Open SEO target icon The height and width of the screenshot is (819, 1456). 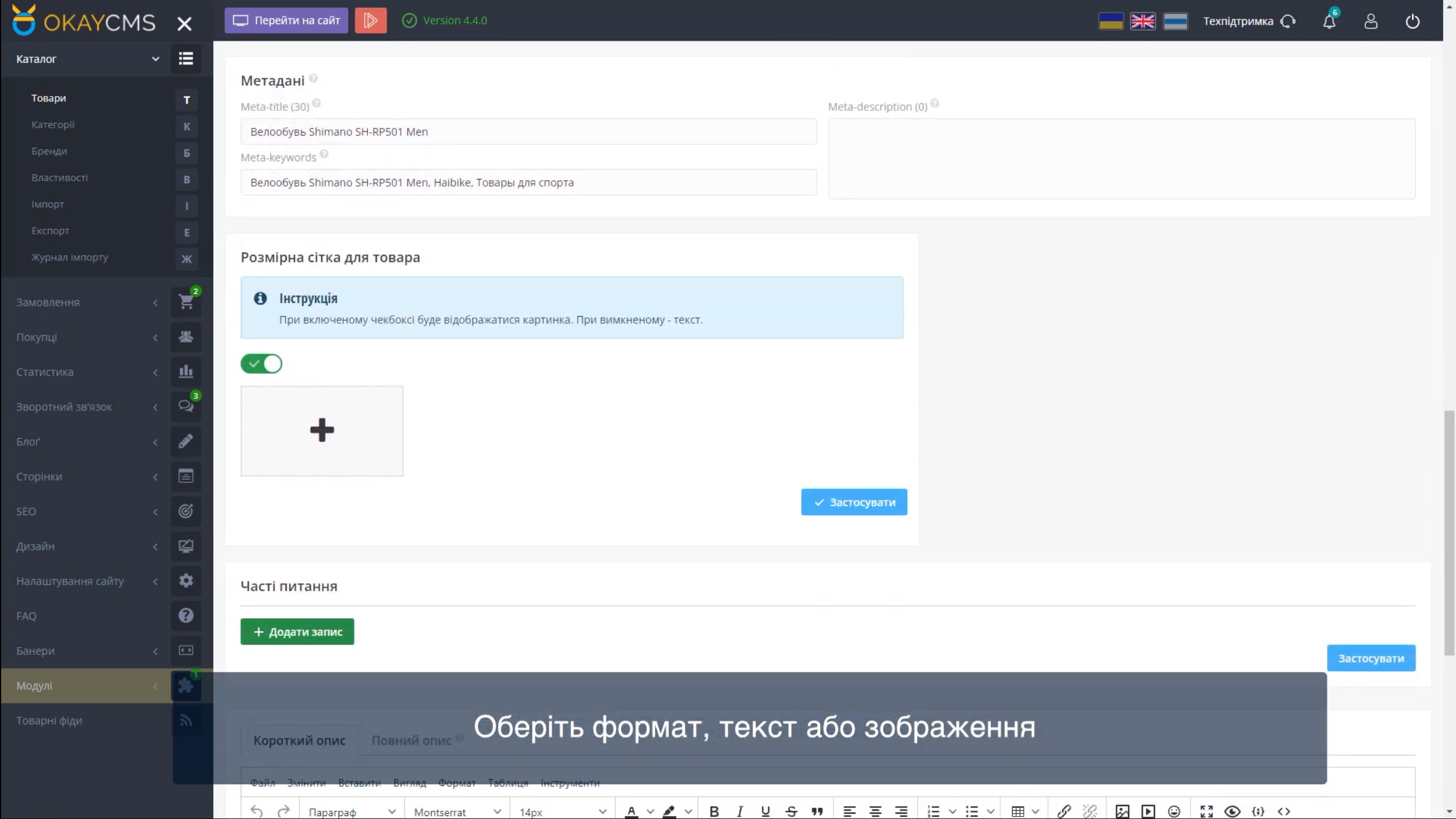186,511
